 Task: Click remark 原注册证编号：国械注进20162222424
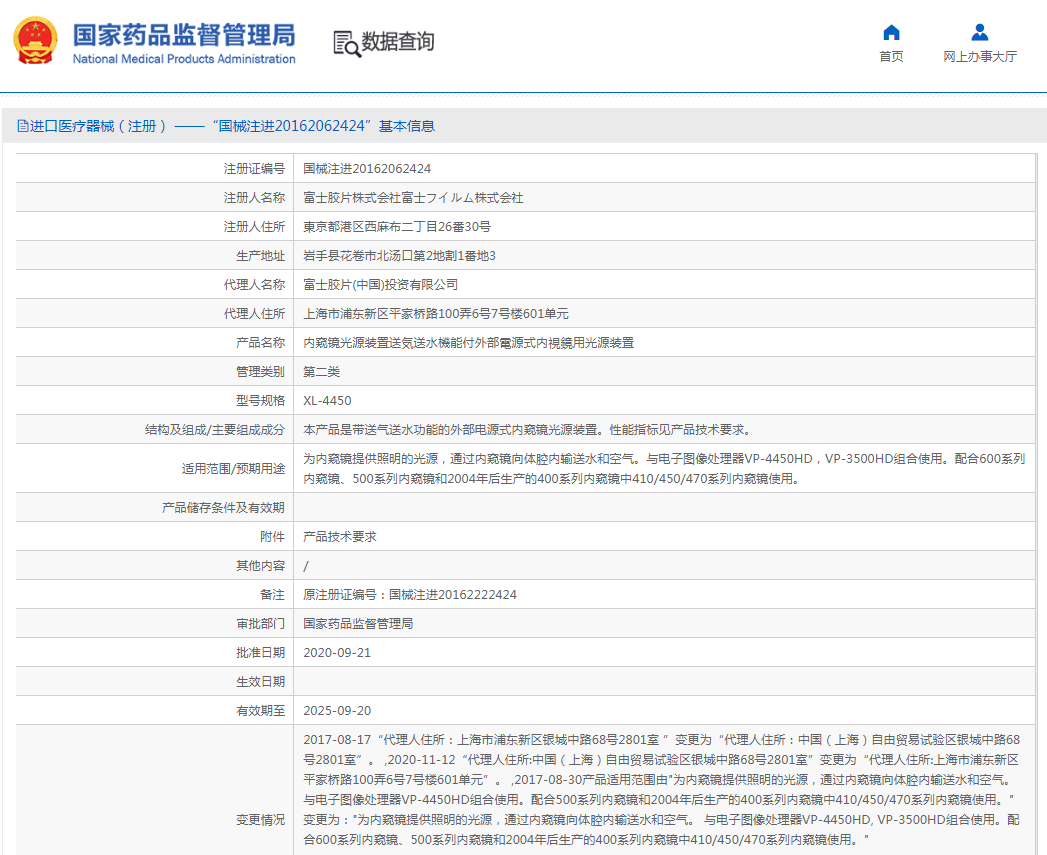point(410,594)
